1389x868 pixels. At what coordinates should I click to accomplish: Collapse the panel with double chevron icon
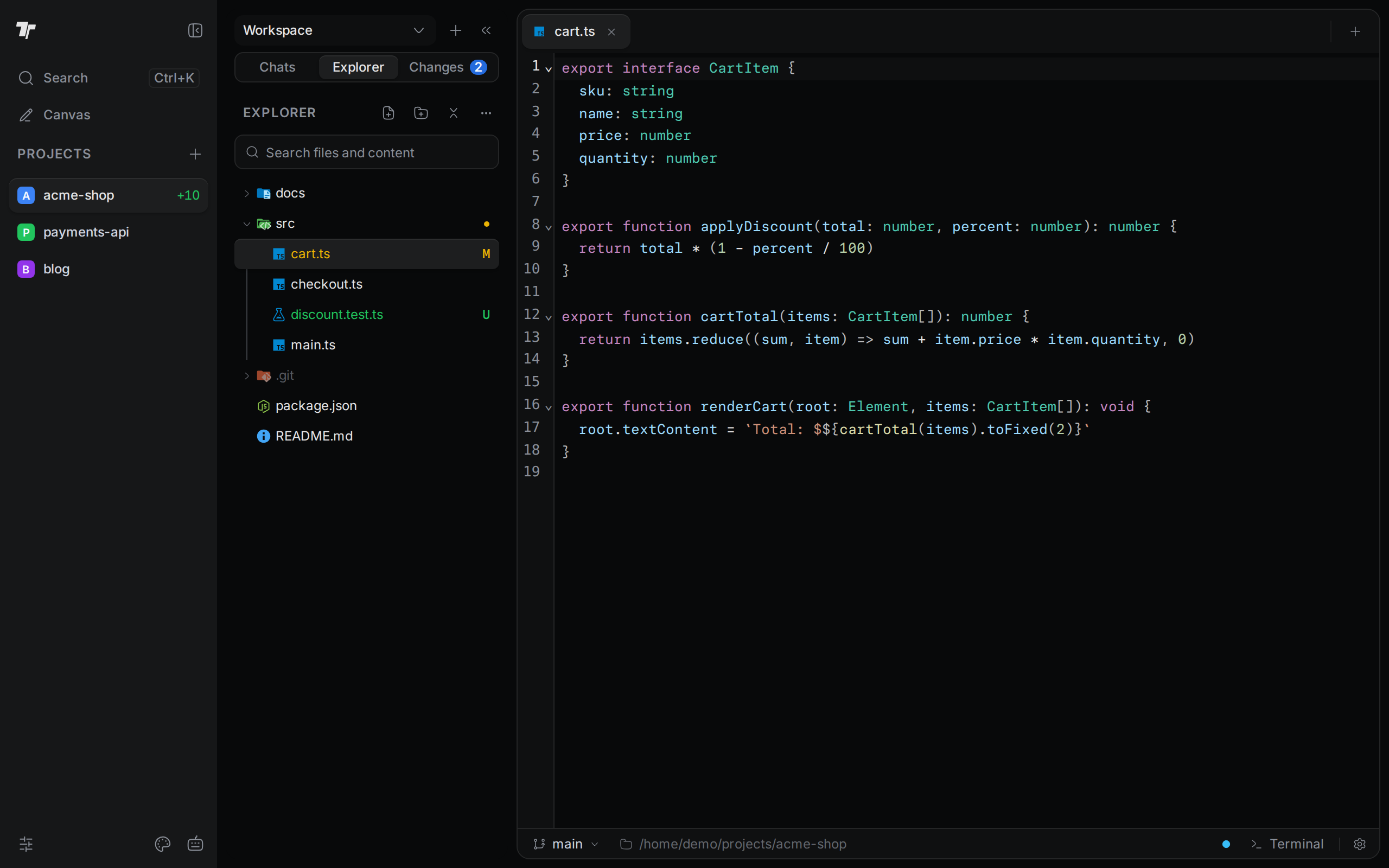[x=486, y=30]
